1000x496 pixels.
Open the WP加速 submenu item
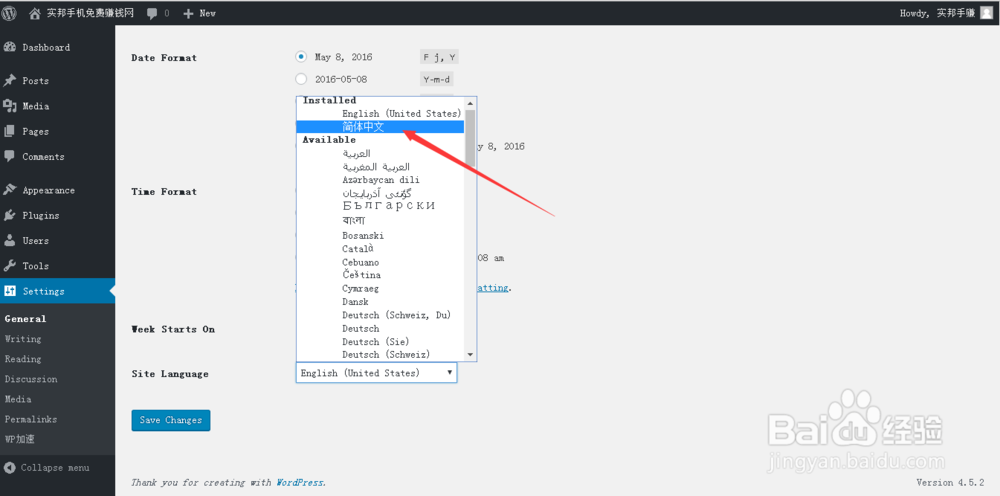(x=19, y=439)
